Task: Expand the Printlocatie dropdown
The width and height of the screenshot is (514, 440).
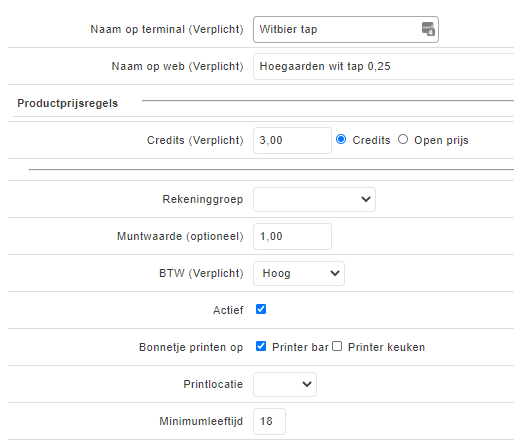Action: tap(285, 384)
